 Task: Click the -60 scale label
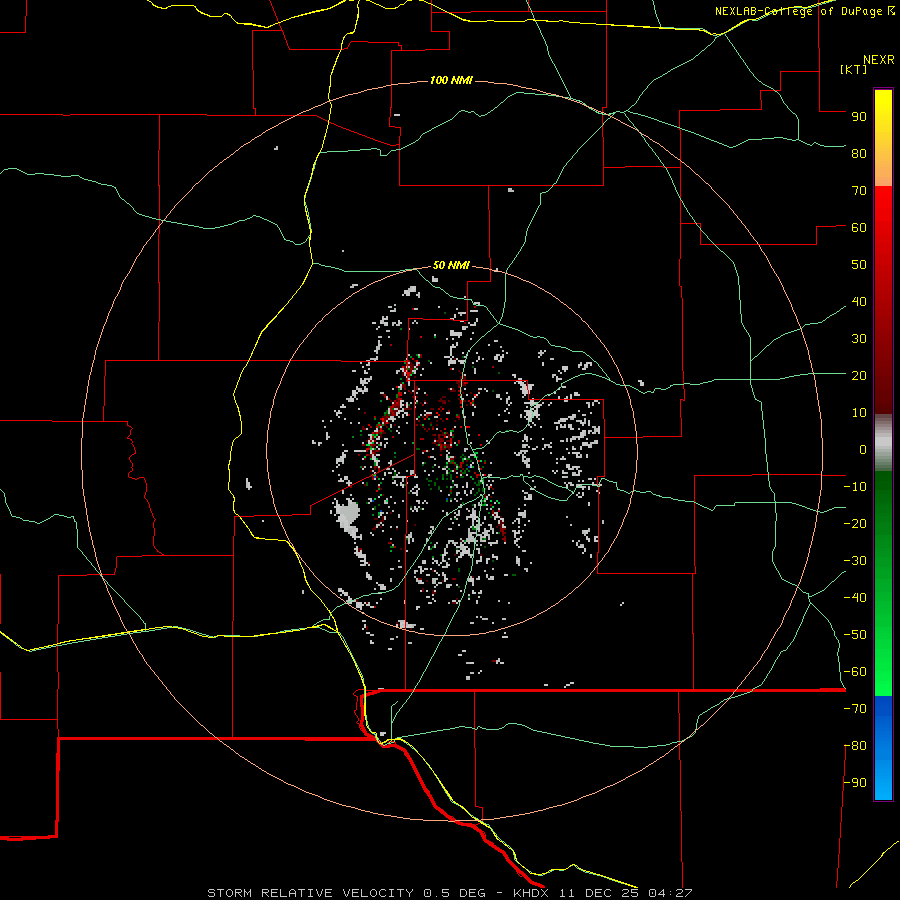855,672
